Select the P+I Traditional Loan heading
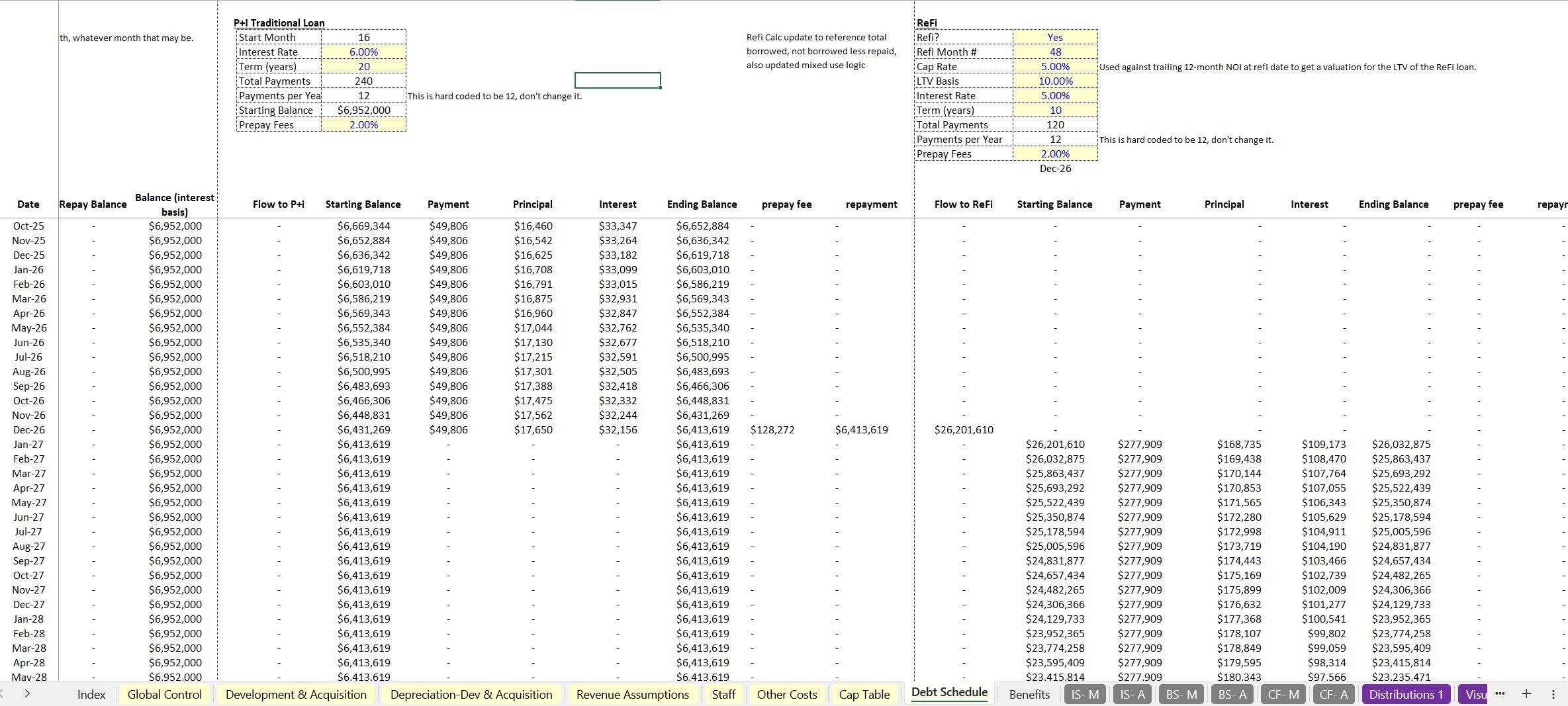The width and height of the screenshot is (1568, 706). [x=279, y=22]
